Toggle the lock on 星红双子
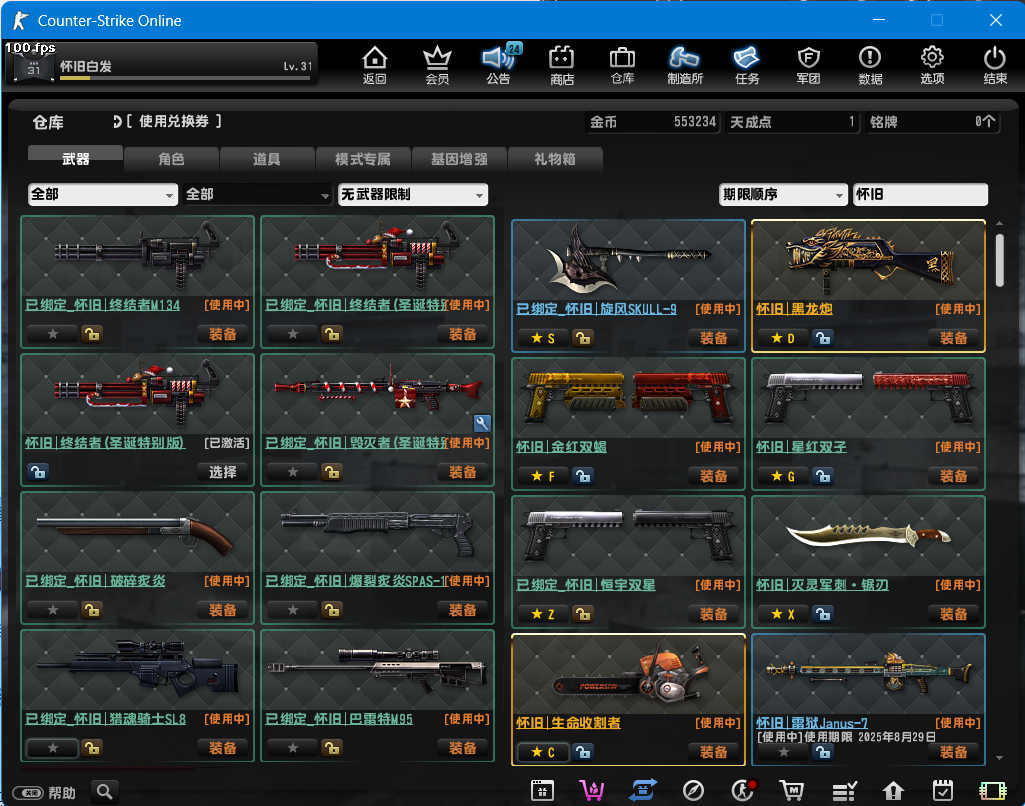The height and width of the screenshot is (806, 1025). pos(823,476)
